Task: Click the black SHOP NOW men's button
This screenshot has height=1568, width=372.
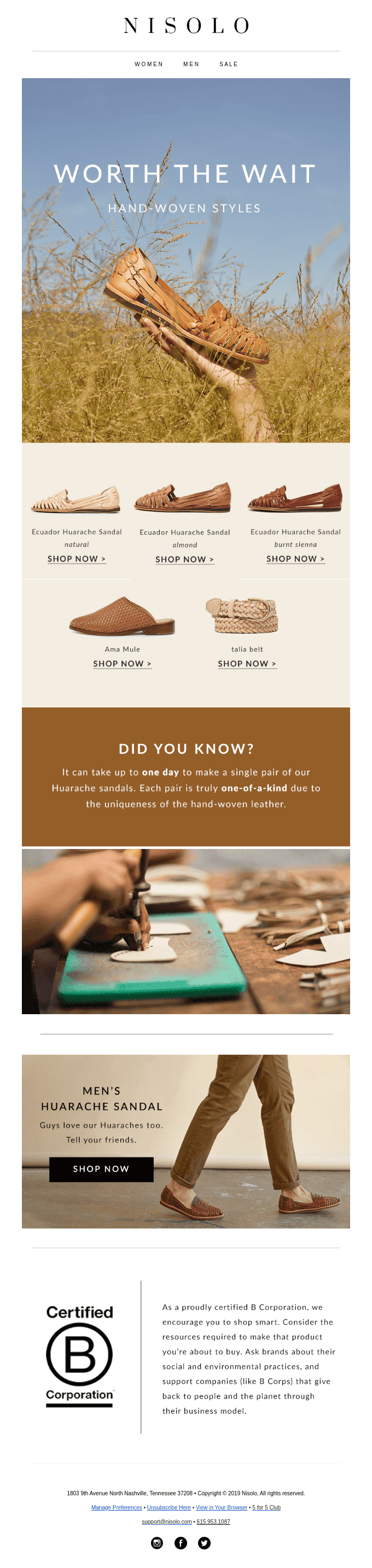Action: pyautogui.click(x=101, y=1169)
